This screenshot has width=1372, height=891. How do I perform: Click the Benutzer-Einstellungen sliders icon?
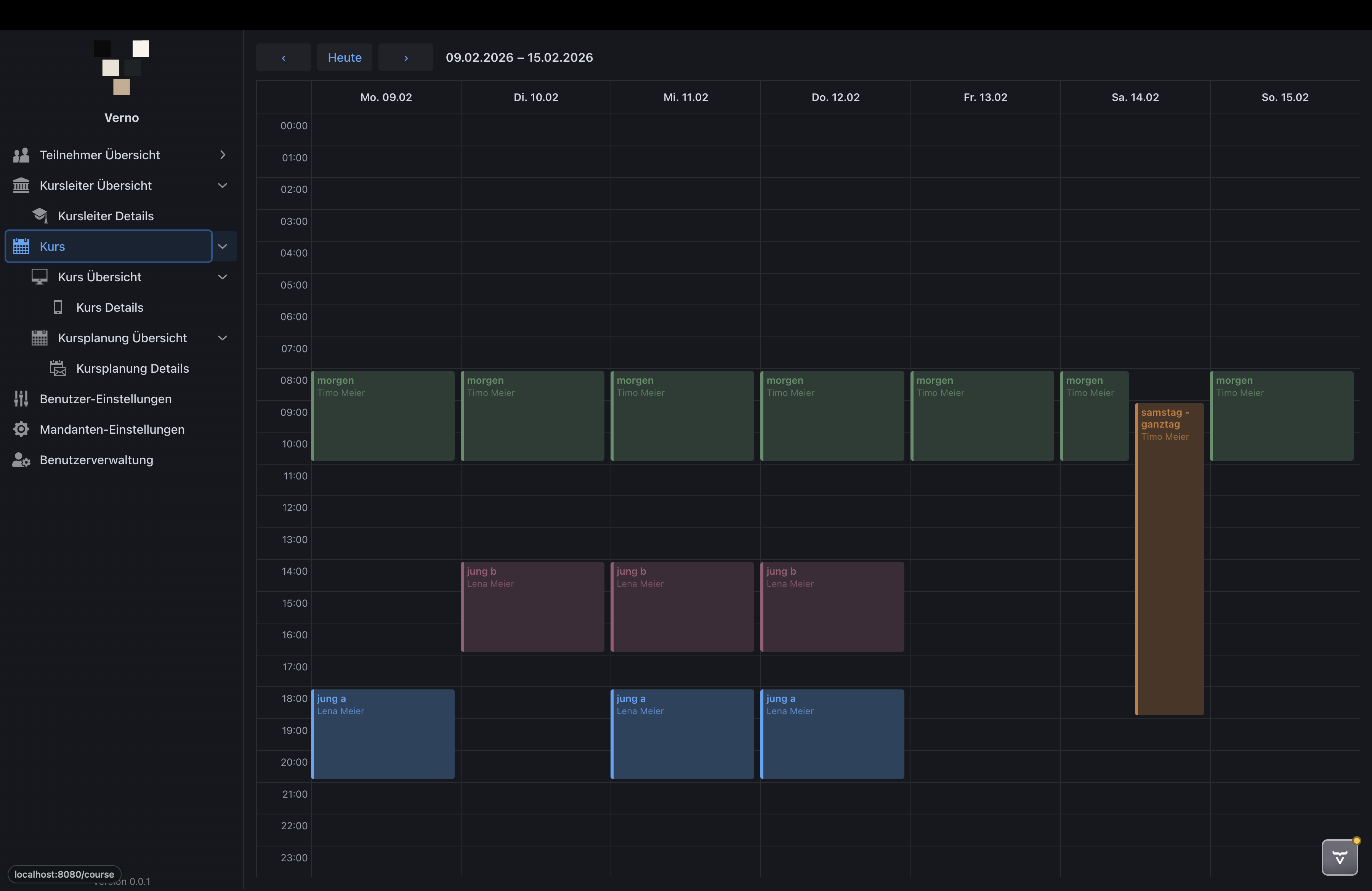click(x=21, y=399)
